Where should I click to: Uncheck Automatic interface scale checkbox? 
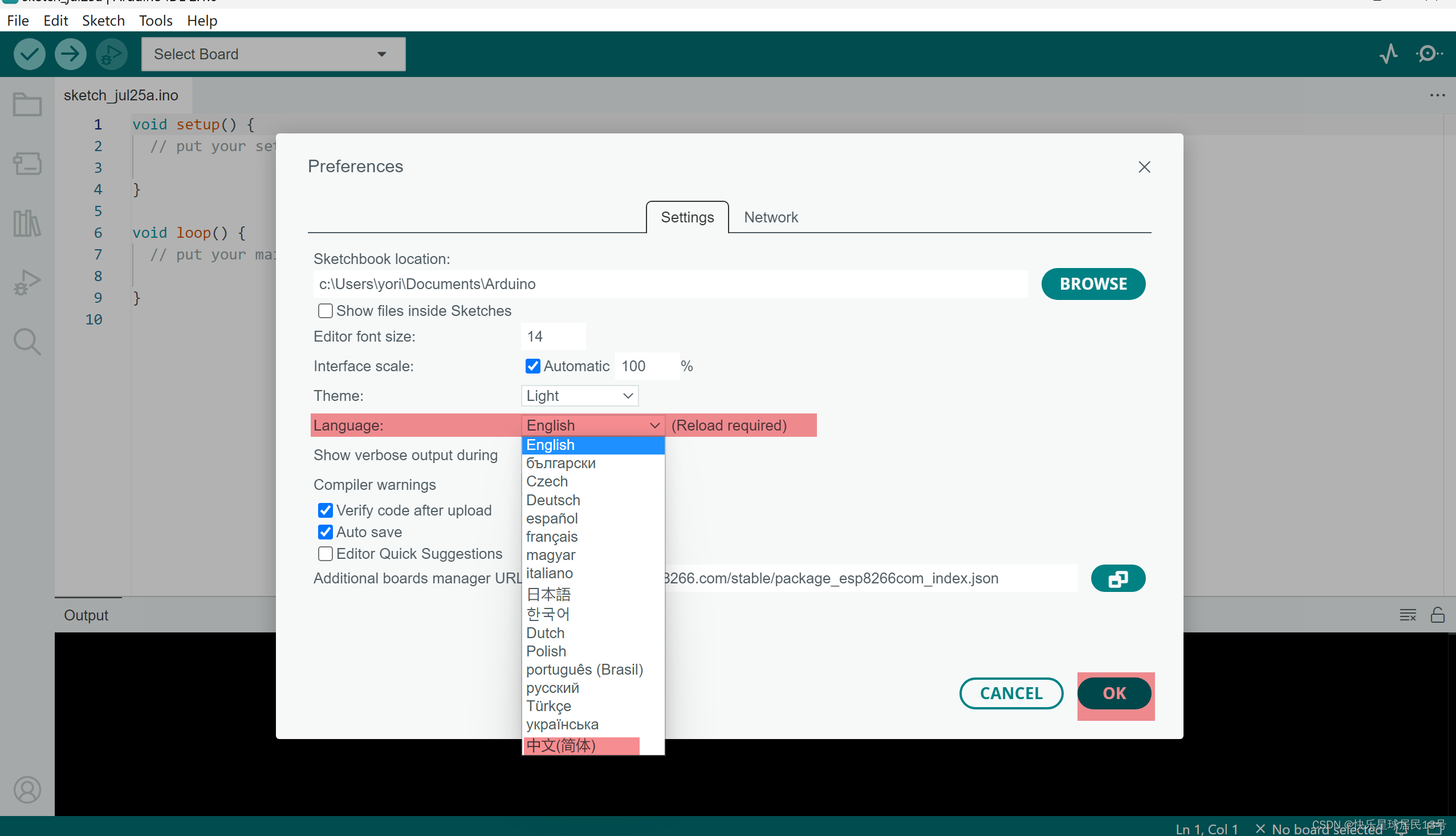pyautogui.click(x=532, y=366)
